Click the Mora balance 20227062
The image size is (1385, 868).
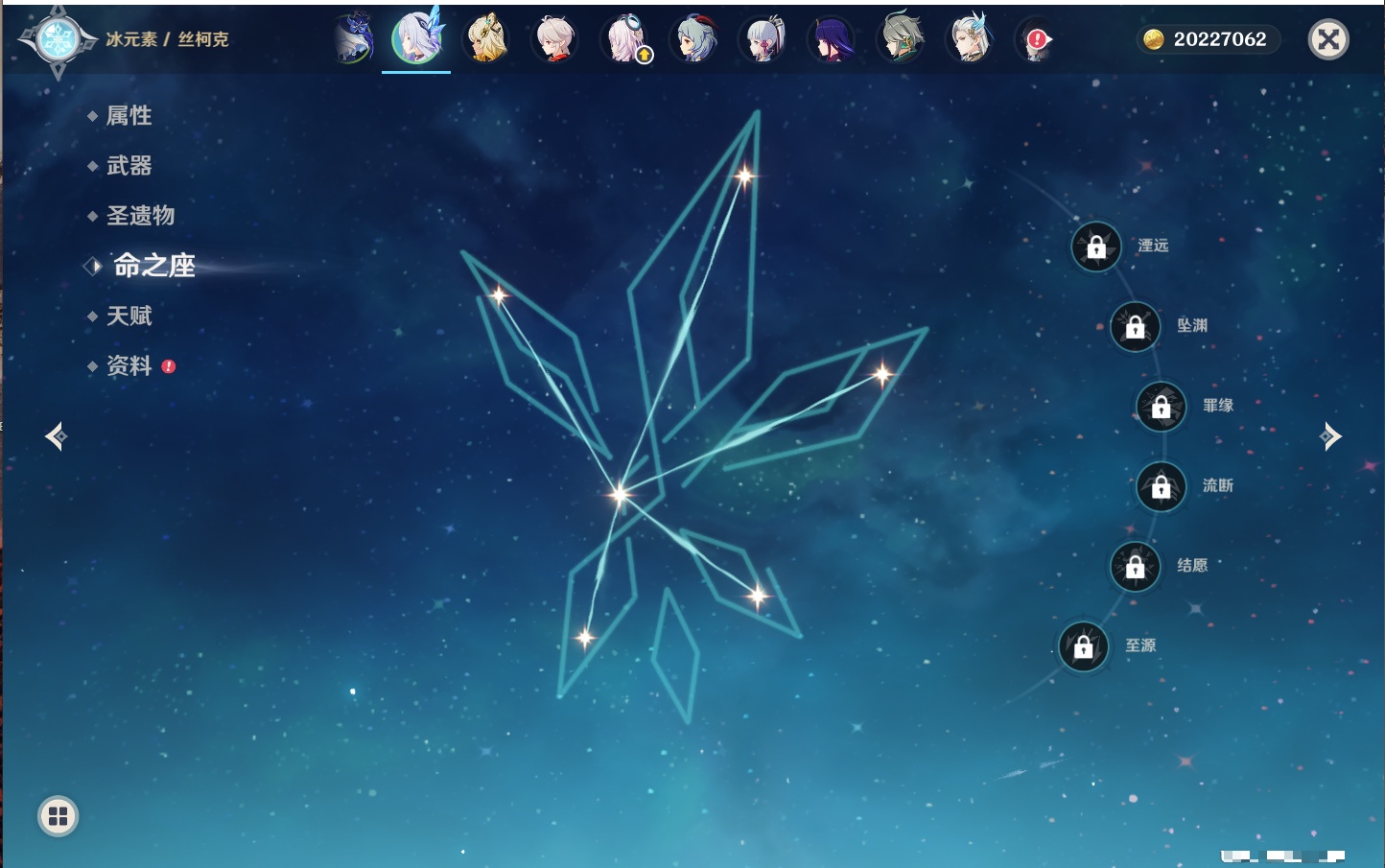click(x=1220, y=39)
